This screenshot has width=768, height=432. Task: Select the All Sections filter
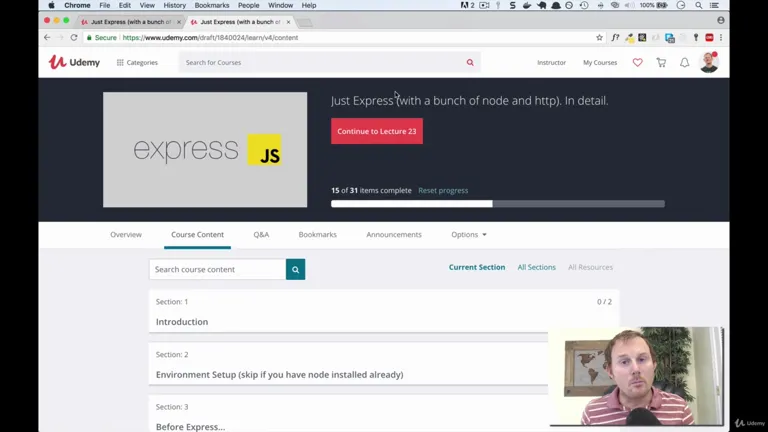pos(536,267)
